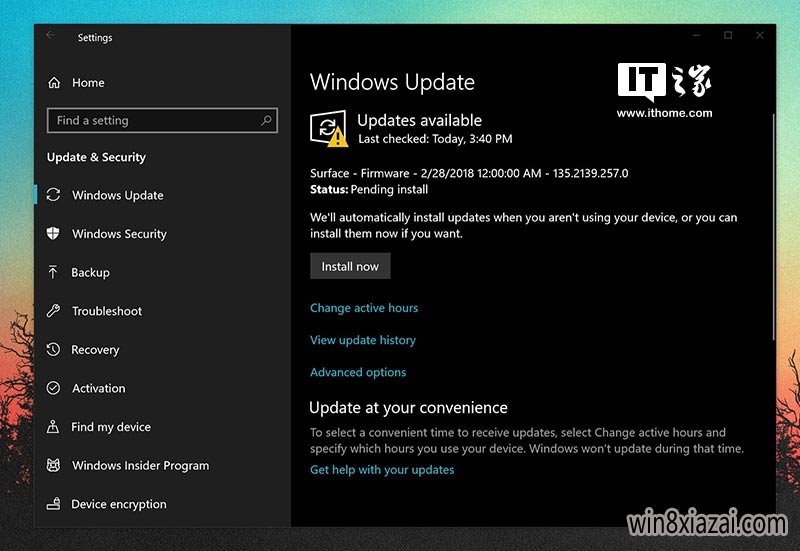The height and width of the screenshot is (551, 800).
Task: Click Last checked: Today, 3:40 PM text
Action: [x=435, y=139]
